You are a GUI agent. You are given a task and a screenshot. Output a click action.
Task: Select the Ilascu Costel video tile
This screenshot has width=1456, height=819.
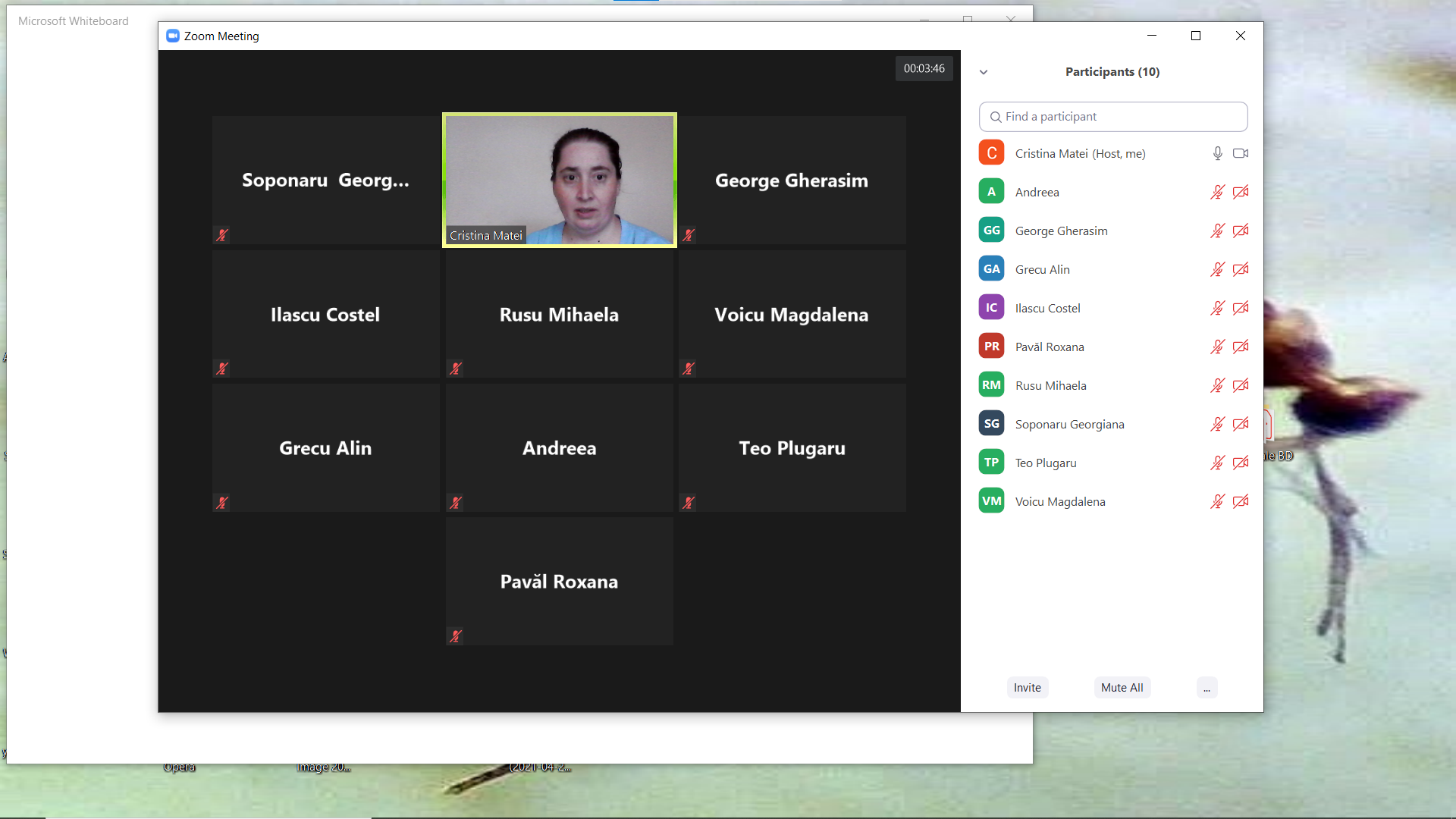click(x=326, y=314)
